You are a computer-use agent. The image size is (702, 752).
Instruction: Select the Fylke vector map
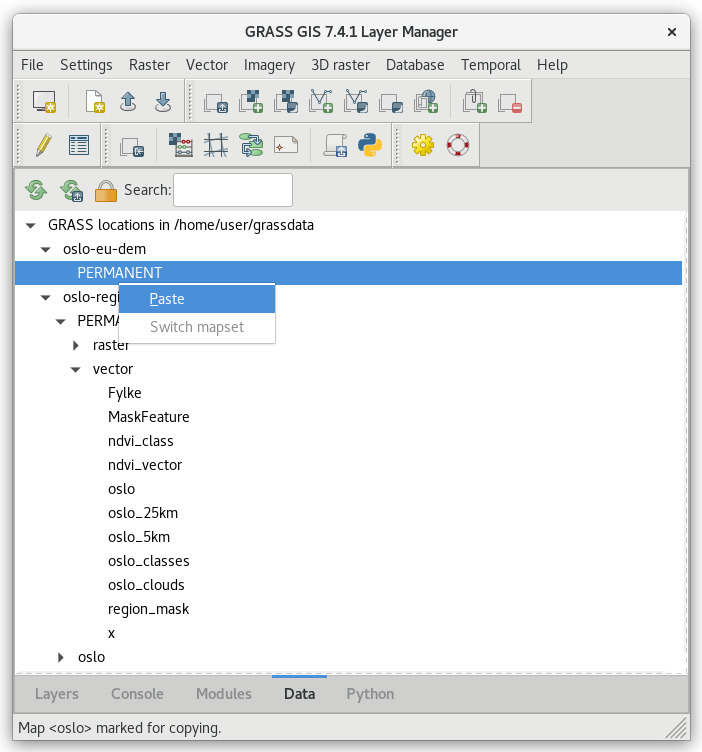pos(125,393)
